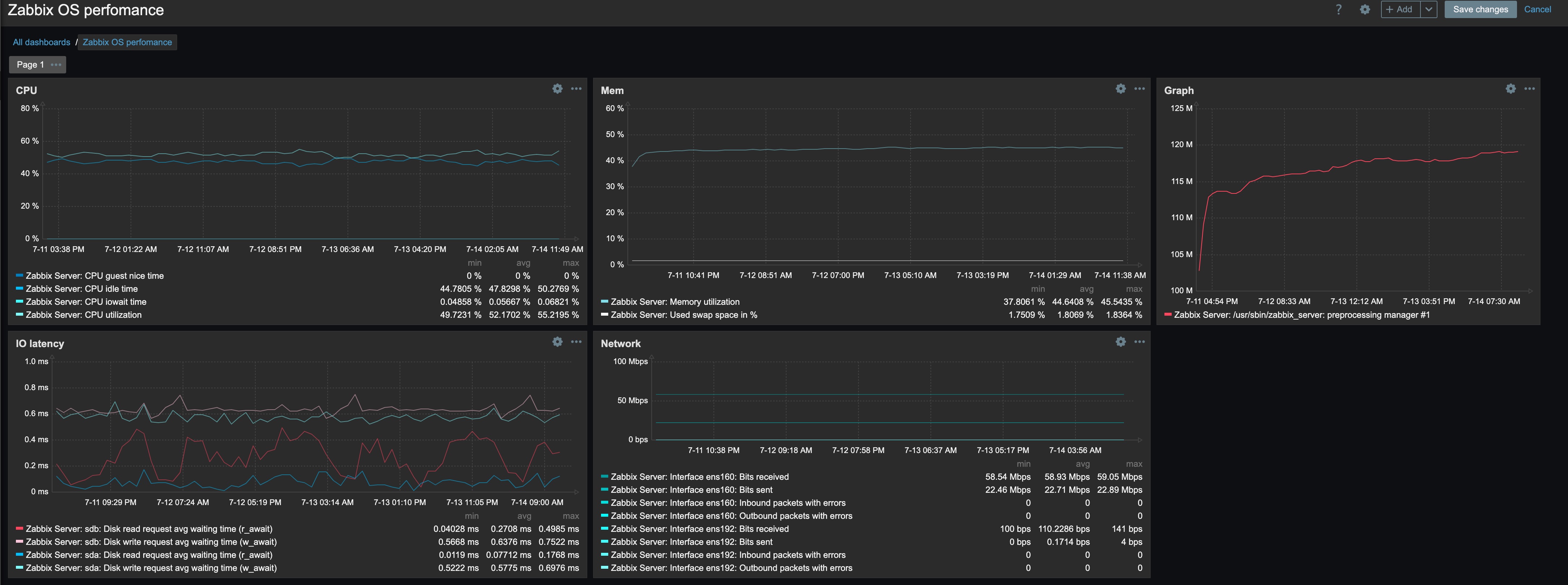Click ens160 Bits received max 59.05 Mbps
Screen dimensions: 1568x585
click(1119, 477)
